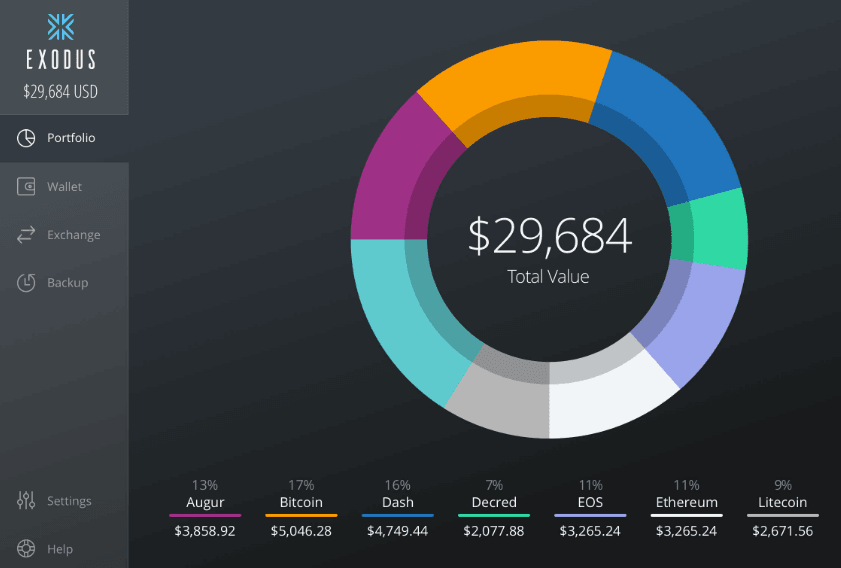Click the Augur asset label

tap(205, 503)
